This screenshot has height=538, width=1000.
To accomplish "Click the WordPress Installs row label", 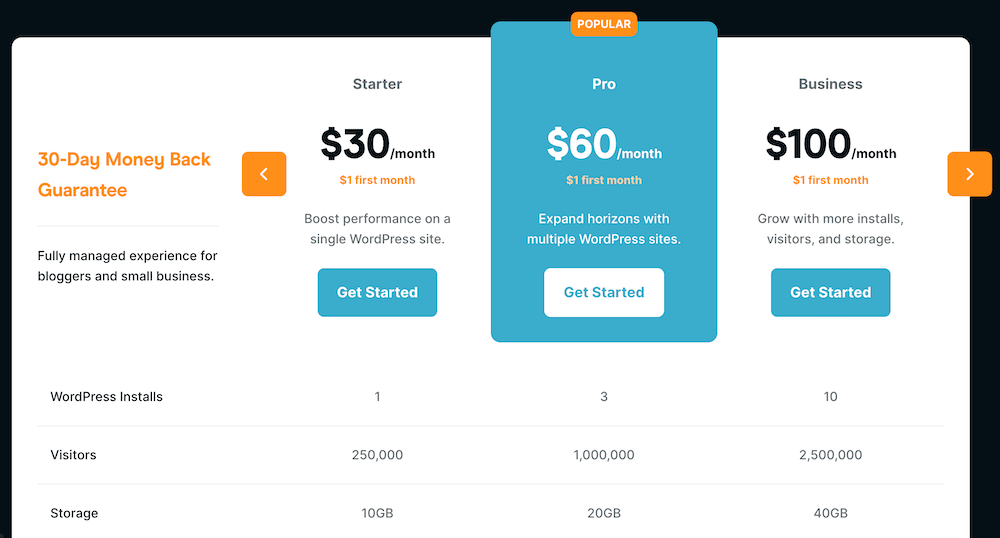I will coord(106,397).
